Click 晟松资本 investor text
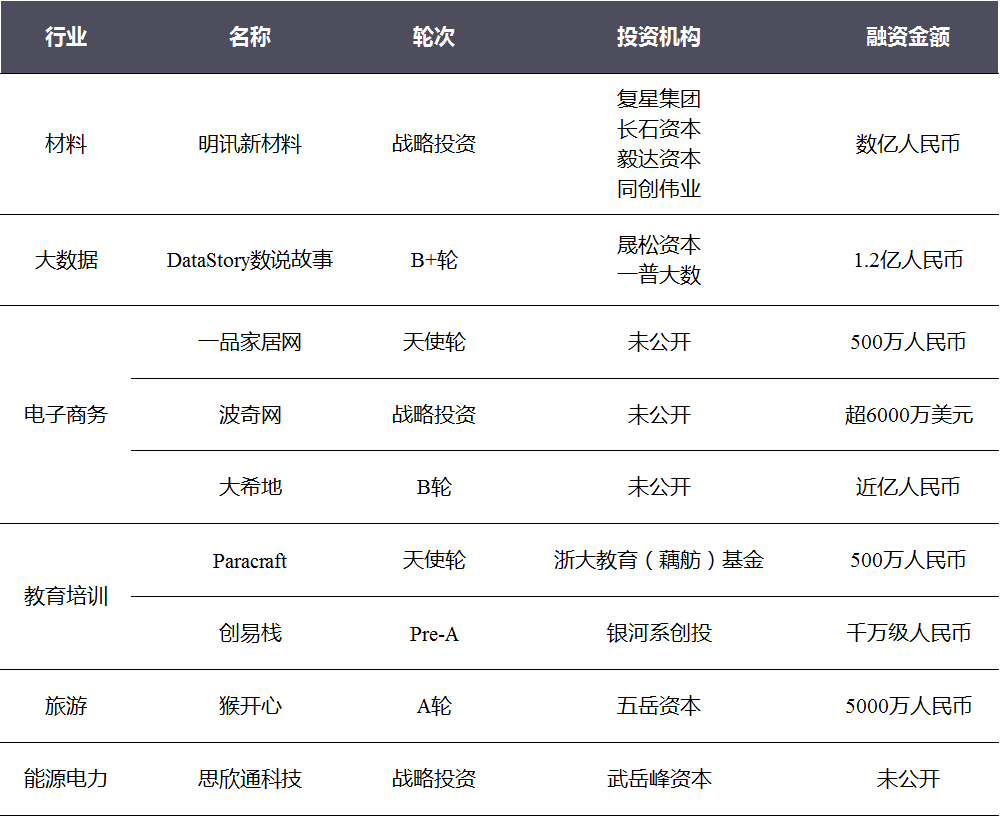Screen dimensions: 1000x817 pyautogui.click(x=659, y=245)
